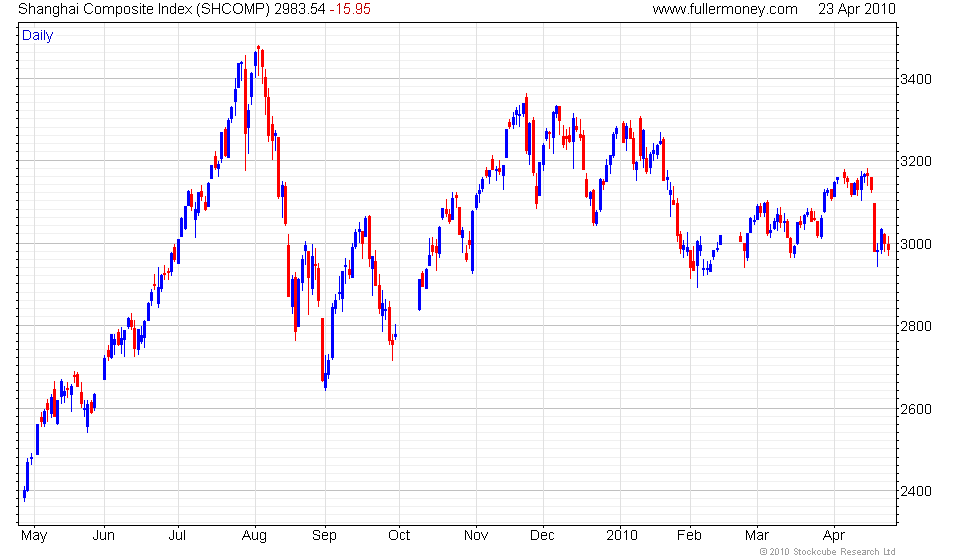Click the Aug x-axis label
This screenshot has width=980, height=560.
[x=254, y=536]
